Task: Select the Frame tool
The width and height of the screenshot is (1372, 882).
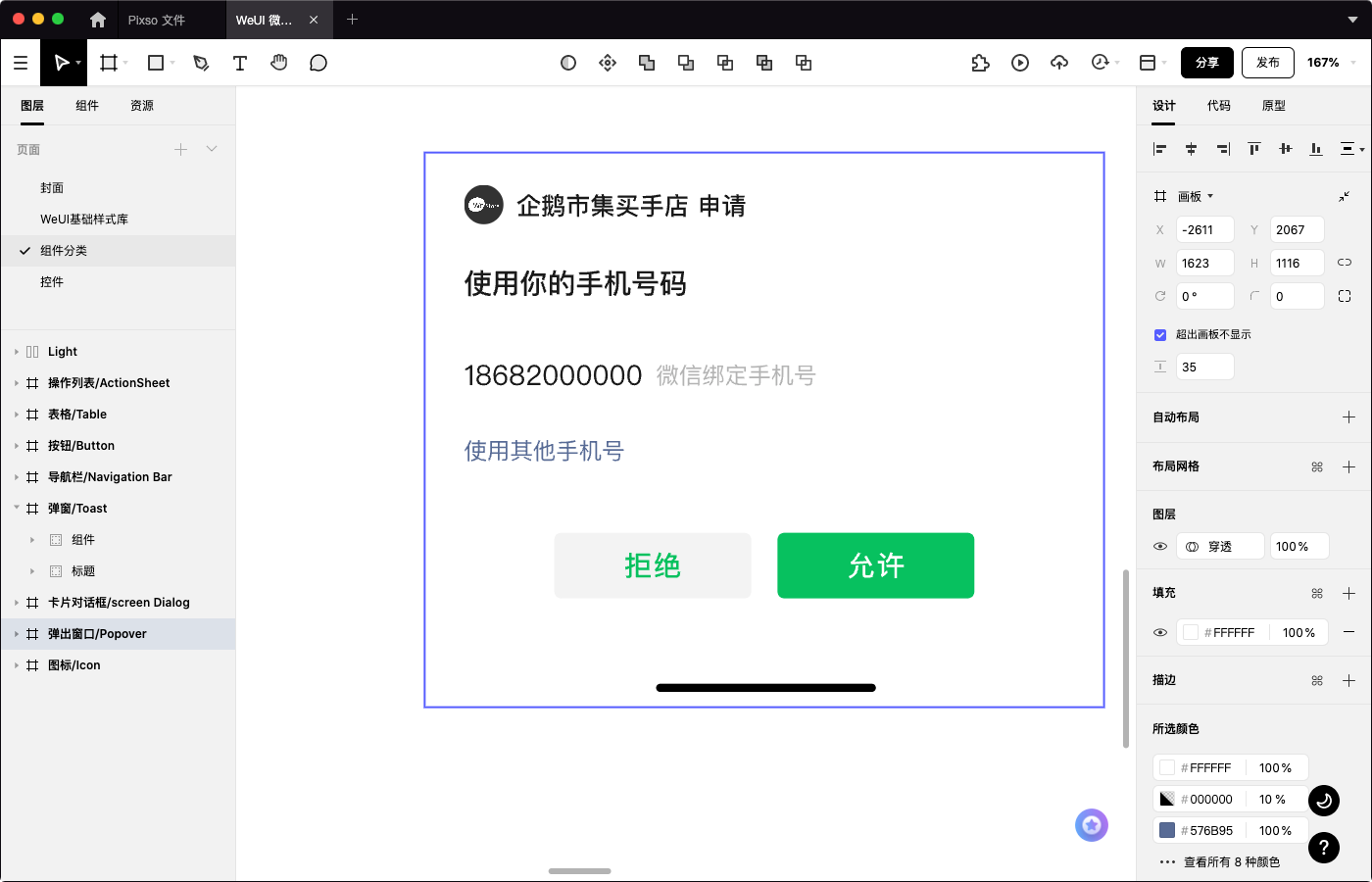Action: pos(109,63)
